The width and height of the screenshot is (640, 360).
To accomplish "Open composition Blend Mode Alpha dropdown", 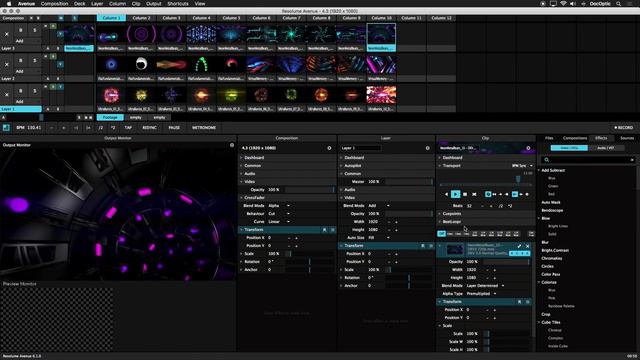I will [x=279, y=206].
